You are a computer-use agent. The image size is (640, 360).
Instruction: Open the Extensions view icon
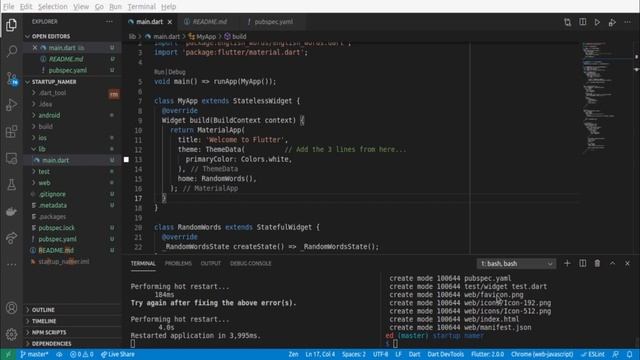point(11,131)
